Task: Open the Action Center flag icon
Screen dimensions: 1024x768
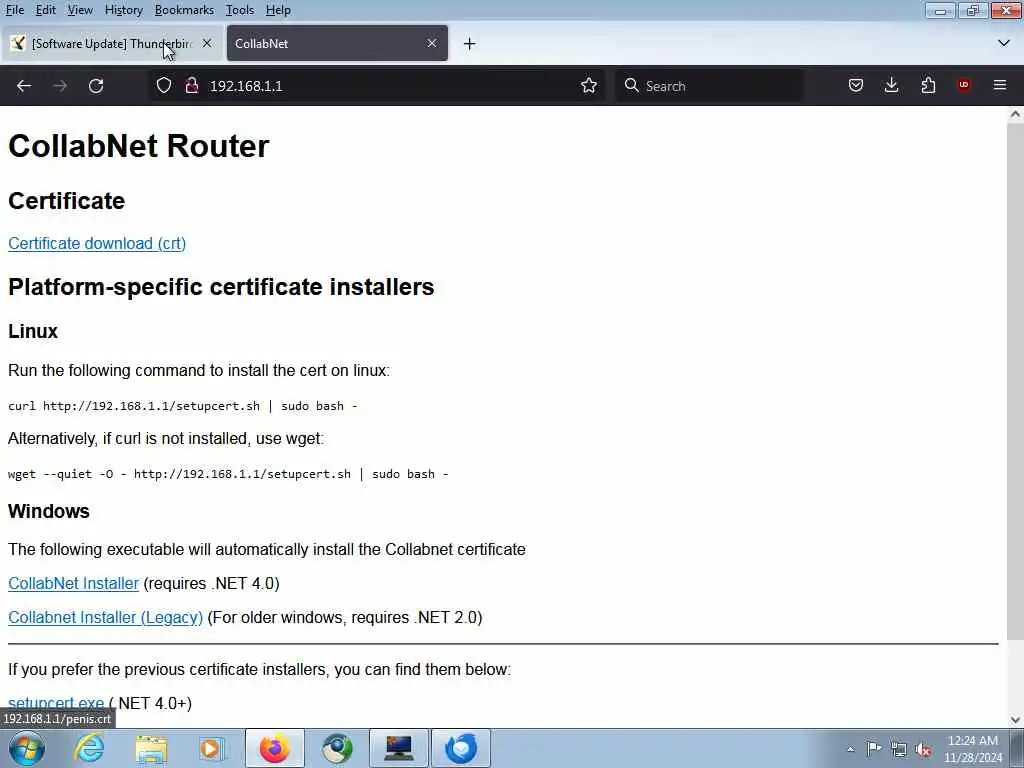Action: pyautogui.click(x=874, y=749)
